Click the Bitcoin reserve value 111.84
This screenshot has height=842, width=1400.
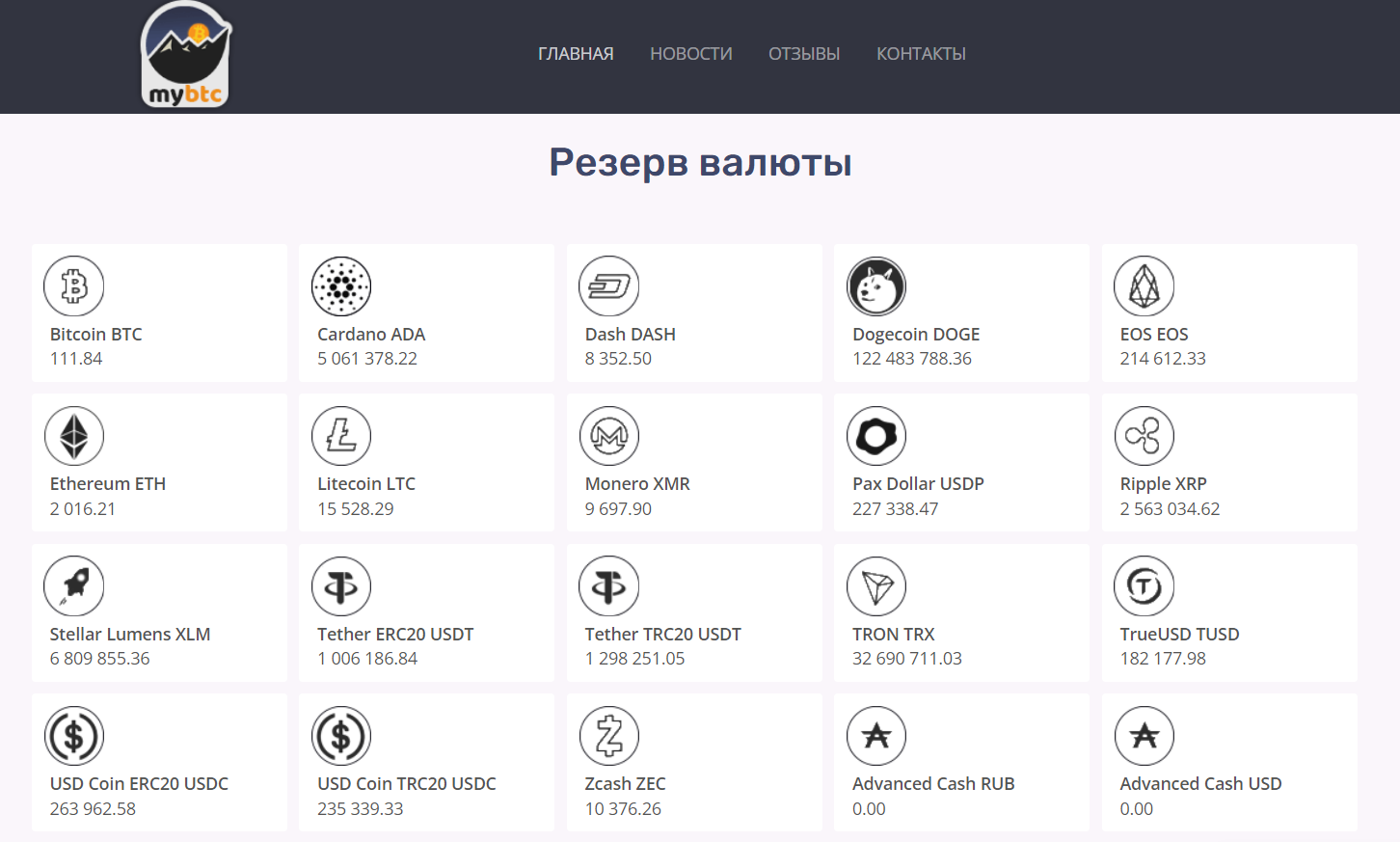(76, 359)
